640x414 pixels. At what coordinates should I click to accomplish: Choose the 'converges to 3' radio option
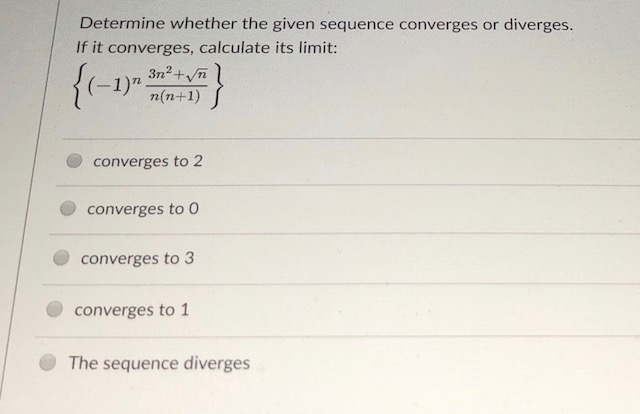(x=61, y=258)
